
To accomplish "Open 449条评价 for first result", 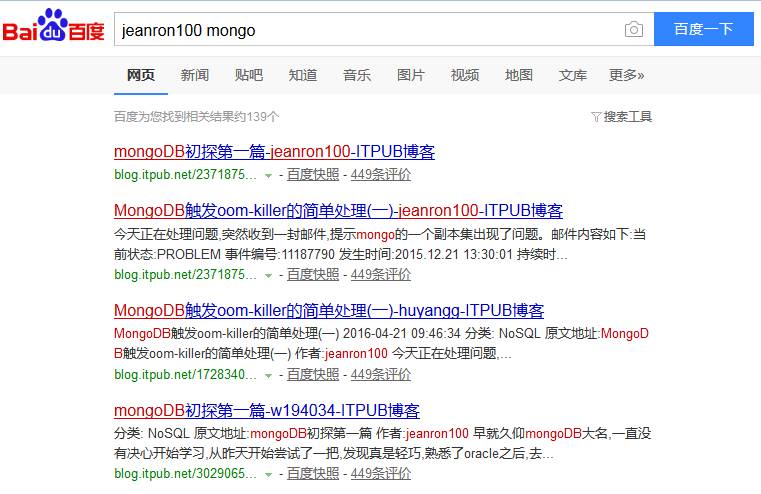I will 381,175.
